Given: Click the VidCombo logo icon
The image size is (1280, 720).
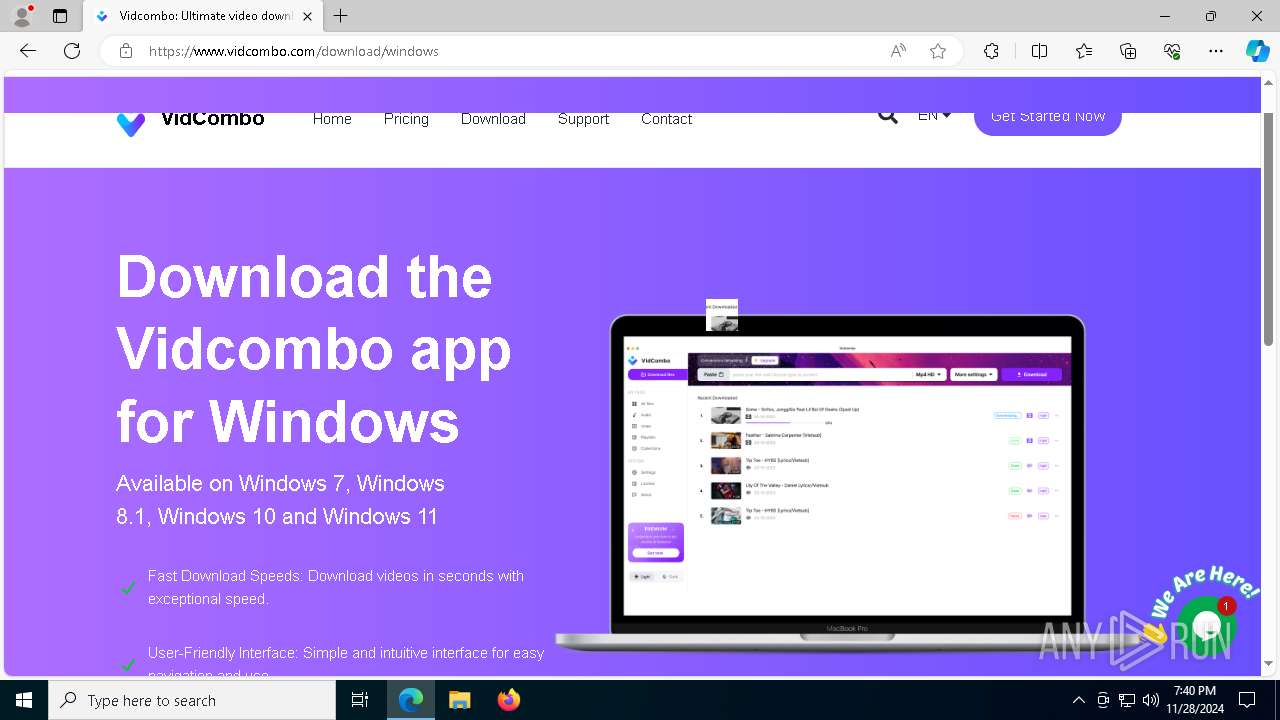Looking at the screenshot, I should tap(131, 124).
